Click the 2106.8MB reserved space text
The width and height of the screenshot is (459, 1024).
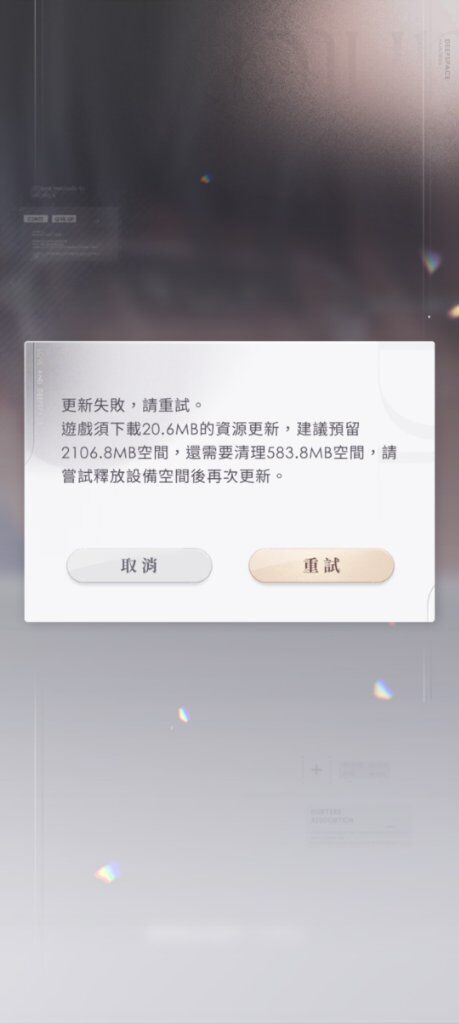point(90,453)
